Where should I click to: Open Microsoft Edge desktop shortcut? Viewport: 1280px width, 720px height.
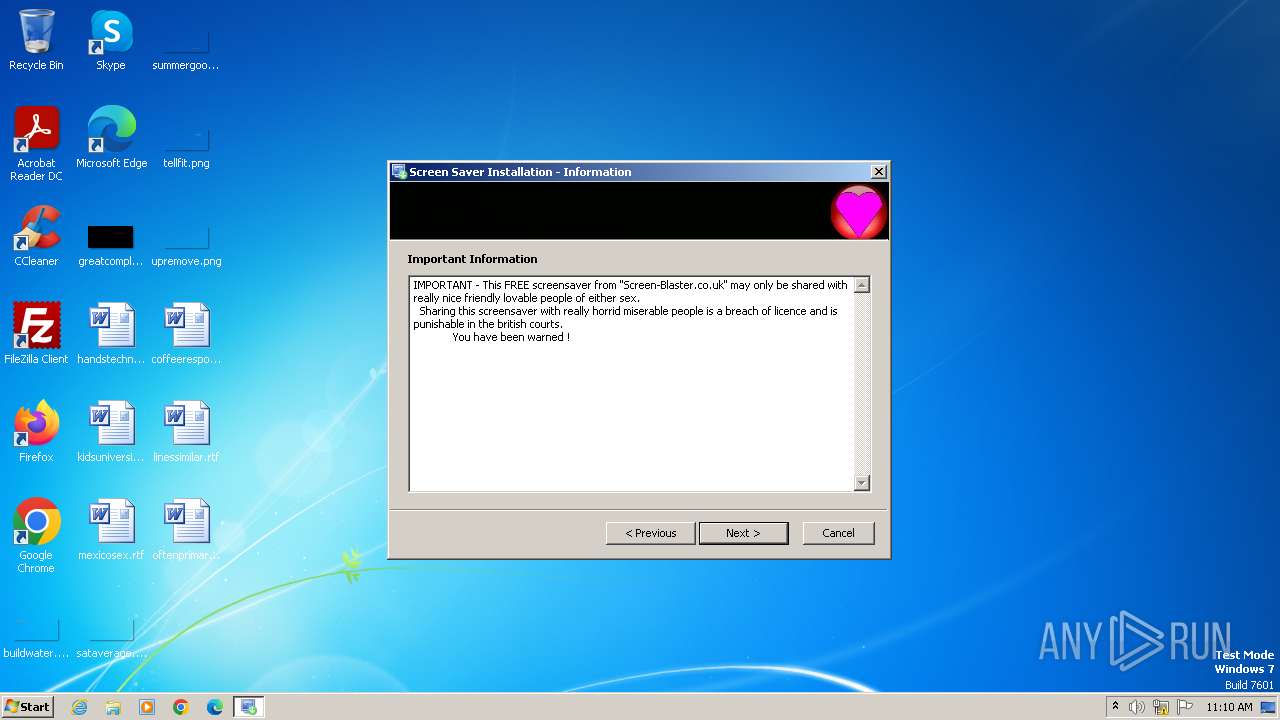[x=111, y=138]
